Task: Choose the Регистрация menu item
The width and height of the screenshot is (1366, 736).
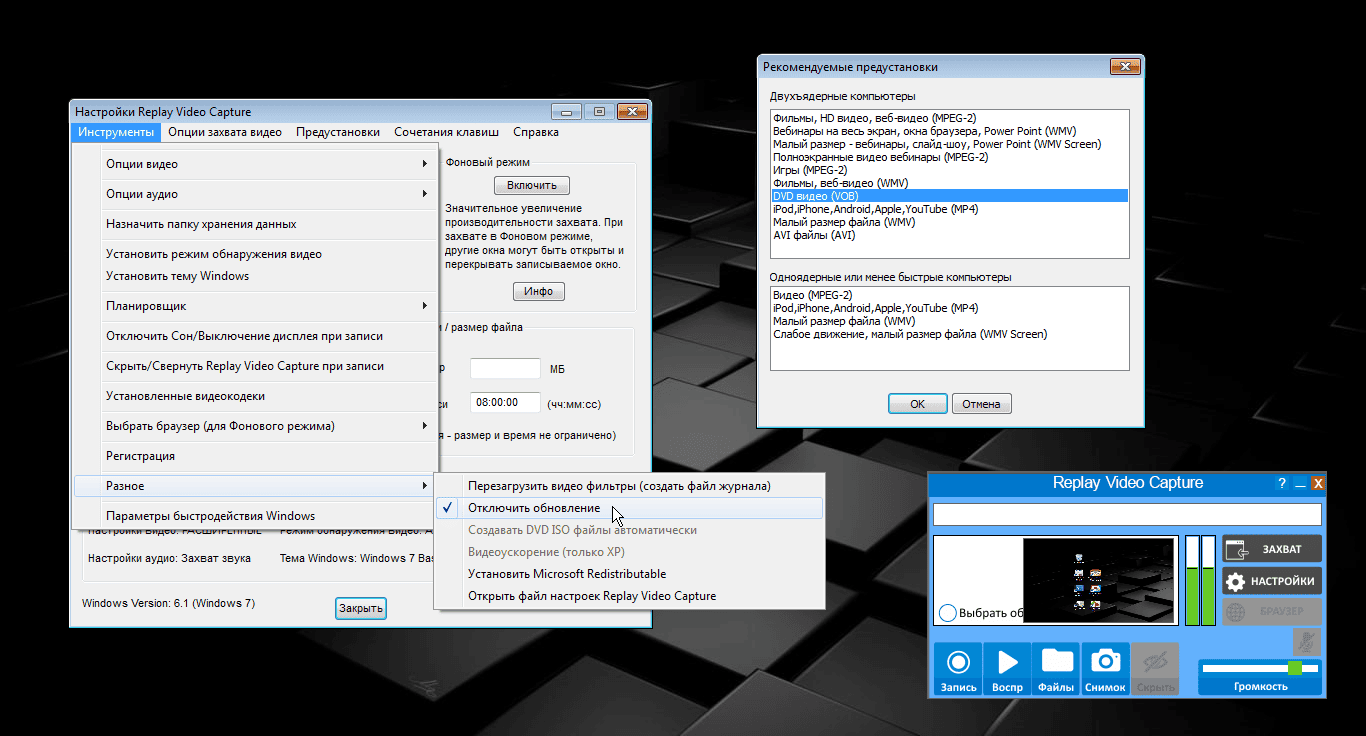Action: pos(255,456)
